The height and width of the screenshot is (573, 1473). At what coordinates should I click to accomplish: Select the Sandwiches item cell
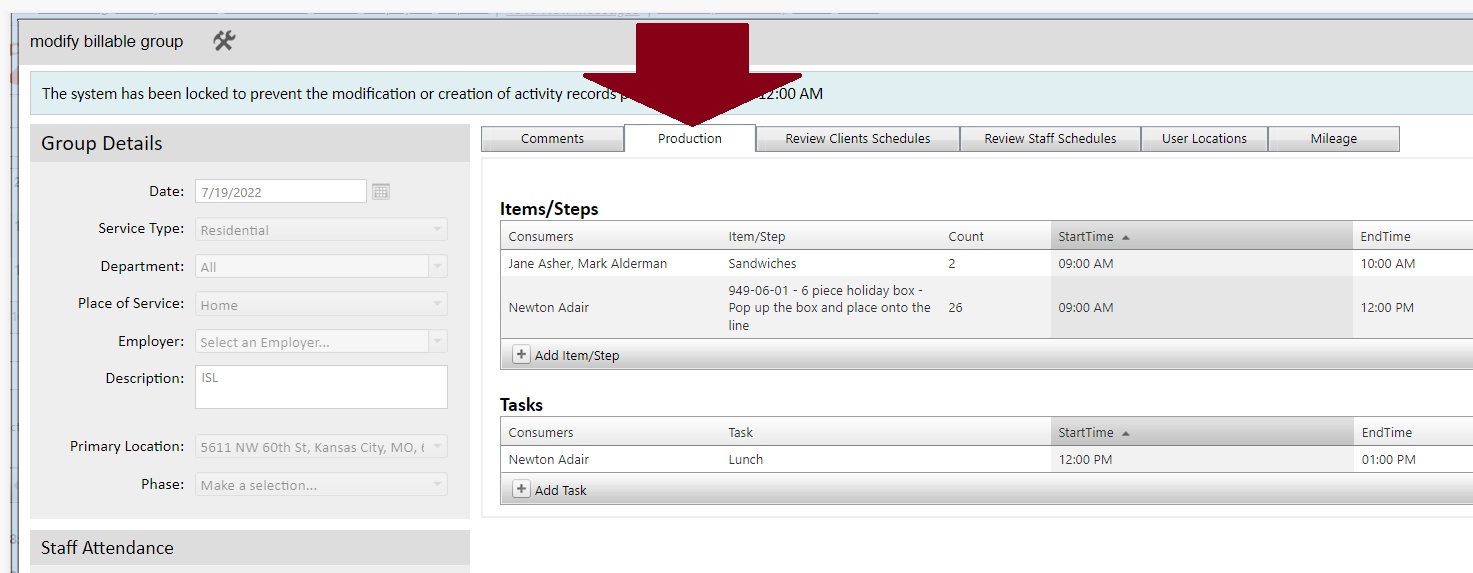click(762, 263)
